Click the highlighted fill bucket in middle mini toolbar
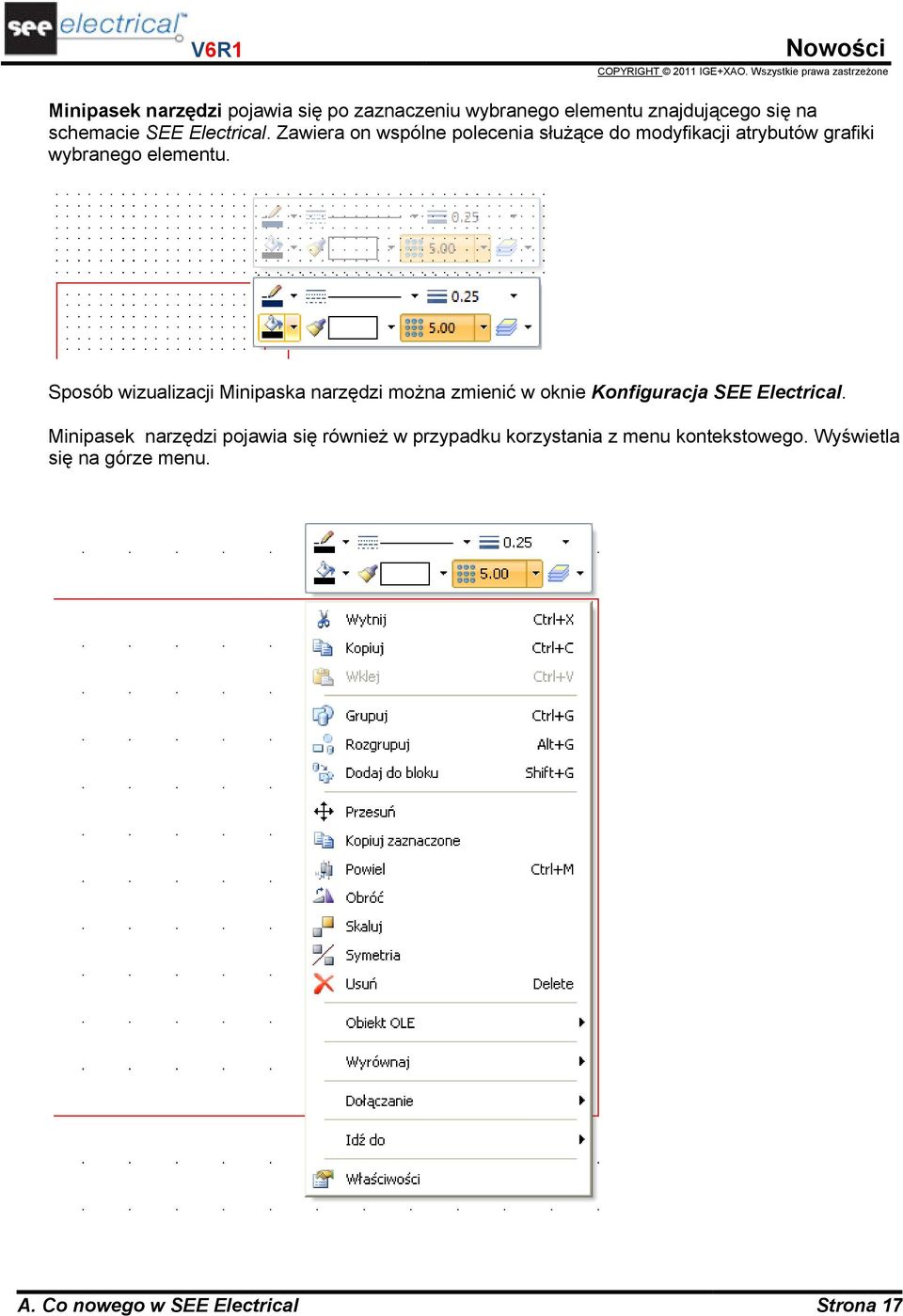Image resolution: width=903 pixels, height=1316 pixels. [x=272, y=327]
